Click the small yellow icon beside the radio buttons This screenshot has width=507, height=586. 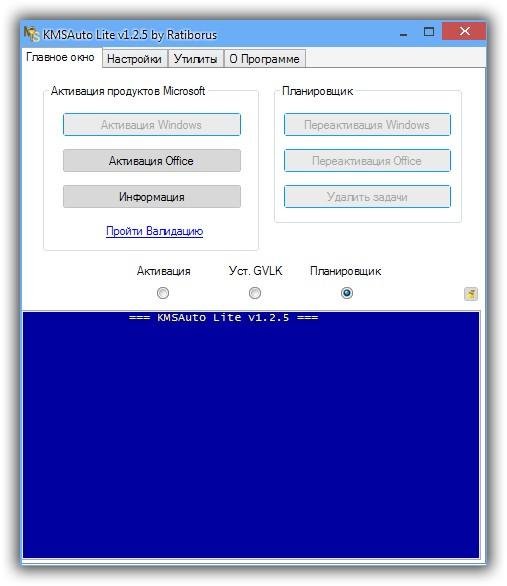point(470,294)
